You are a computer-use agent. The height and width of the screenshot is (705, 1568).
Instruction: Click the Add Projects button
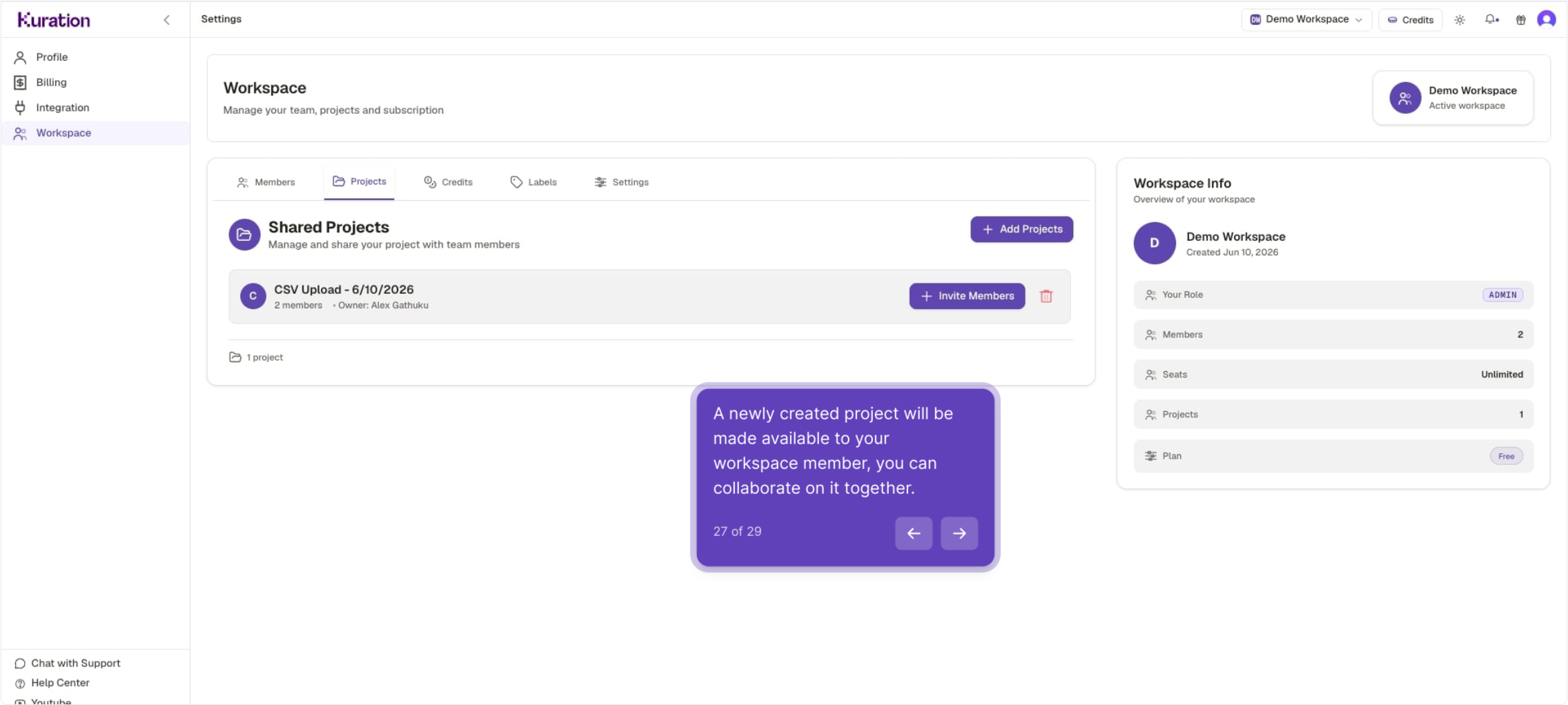tap(1021, 229)
